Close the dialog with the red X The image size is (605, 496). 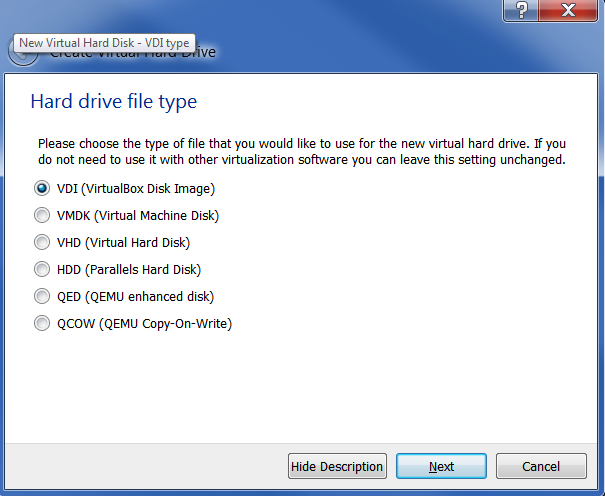pyautogui.click(x=568, y=10)
